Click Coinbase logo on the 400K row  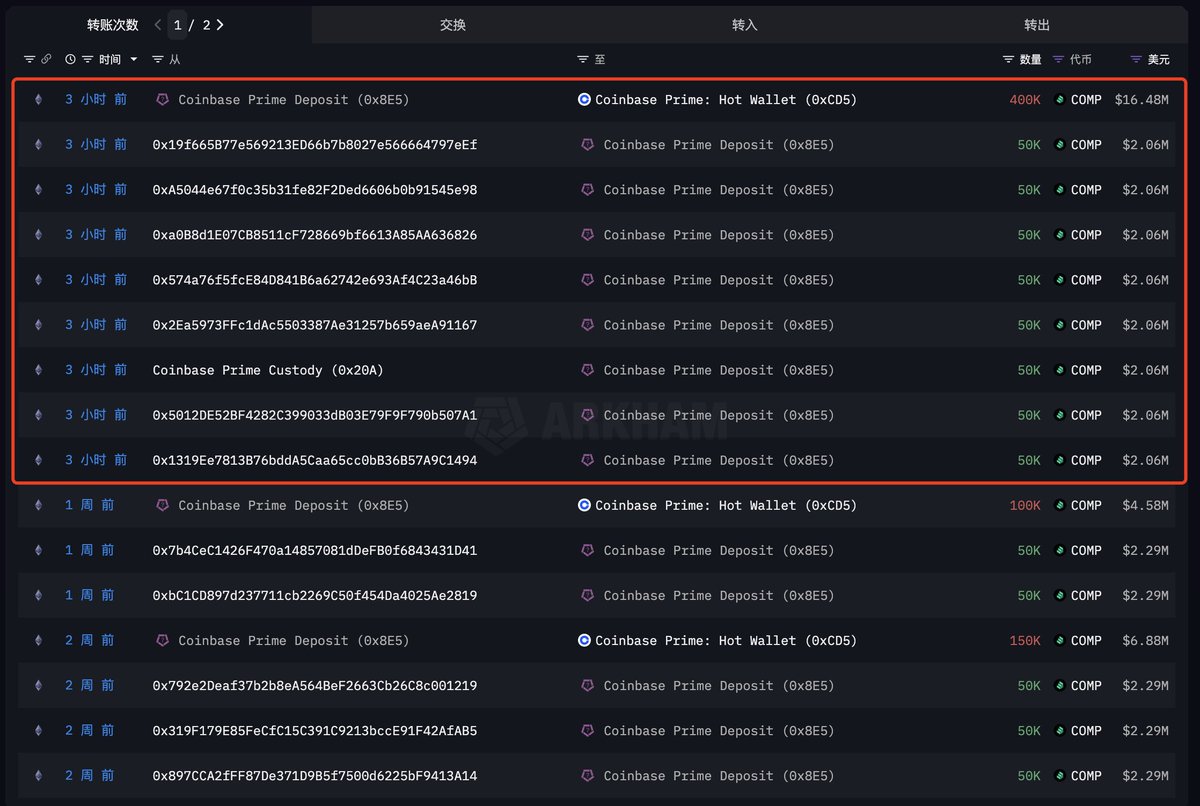click(584, 100)
